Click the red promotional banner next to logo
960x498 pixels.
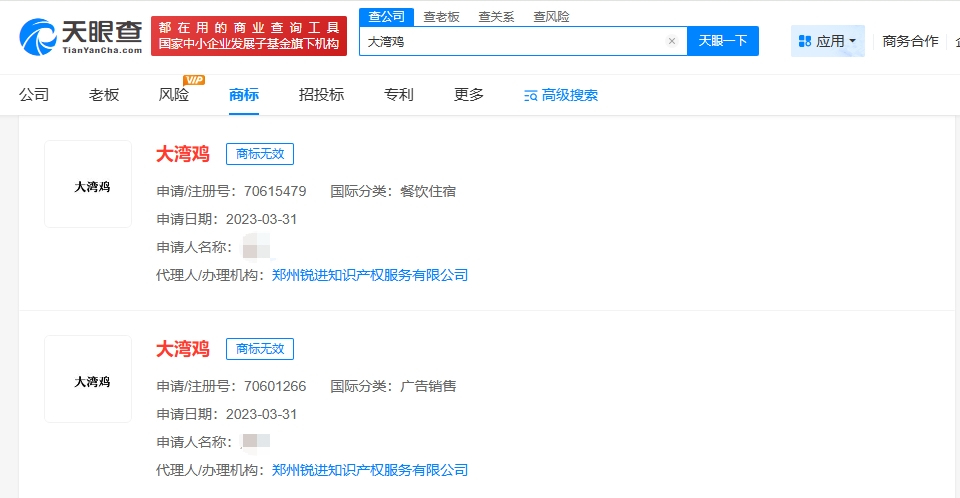click(249, 36)
